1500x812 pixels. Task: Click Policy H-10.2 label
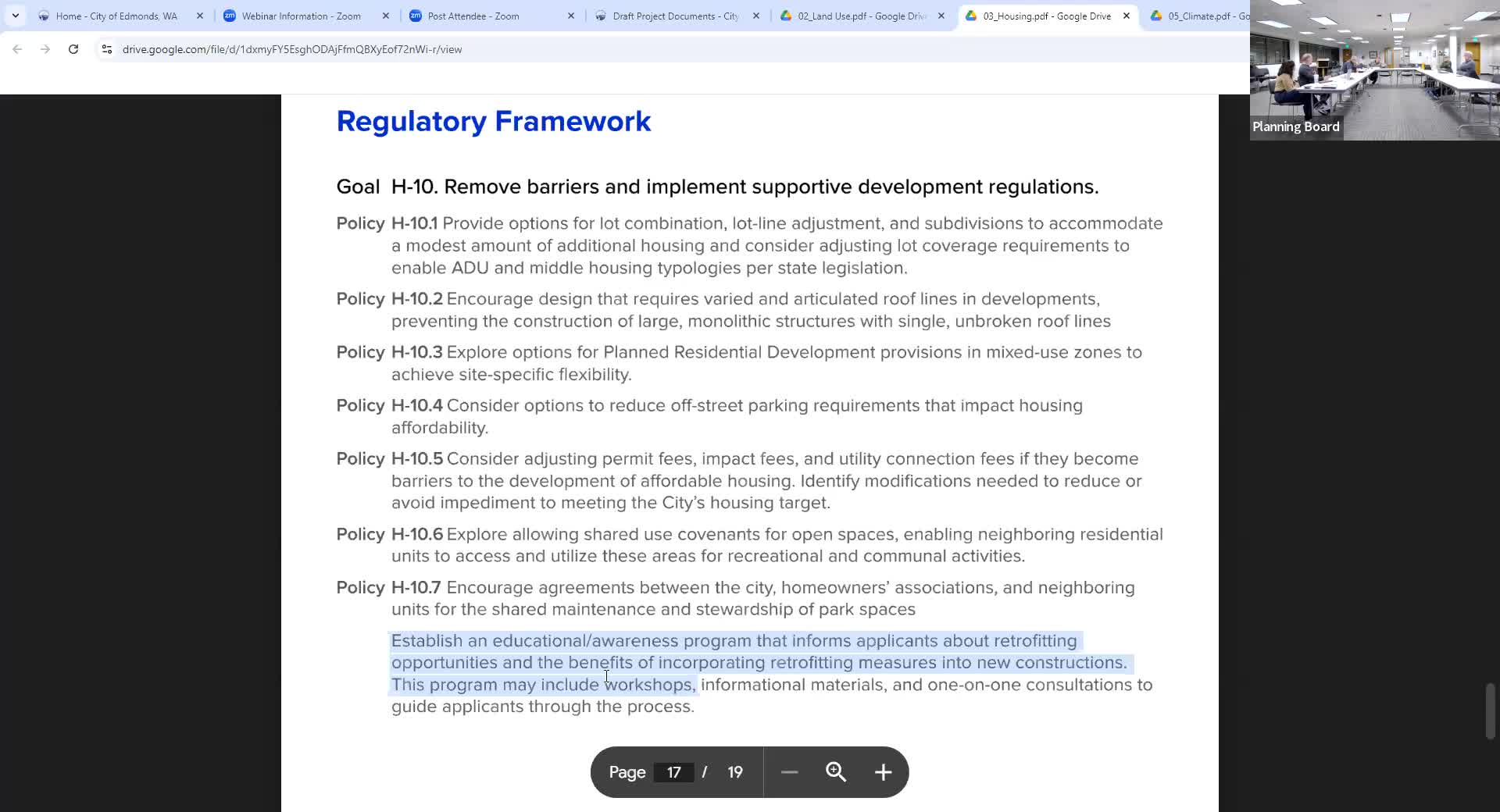pyautogui.click(x=389, y=299)
